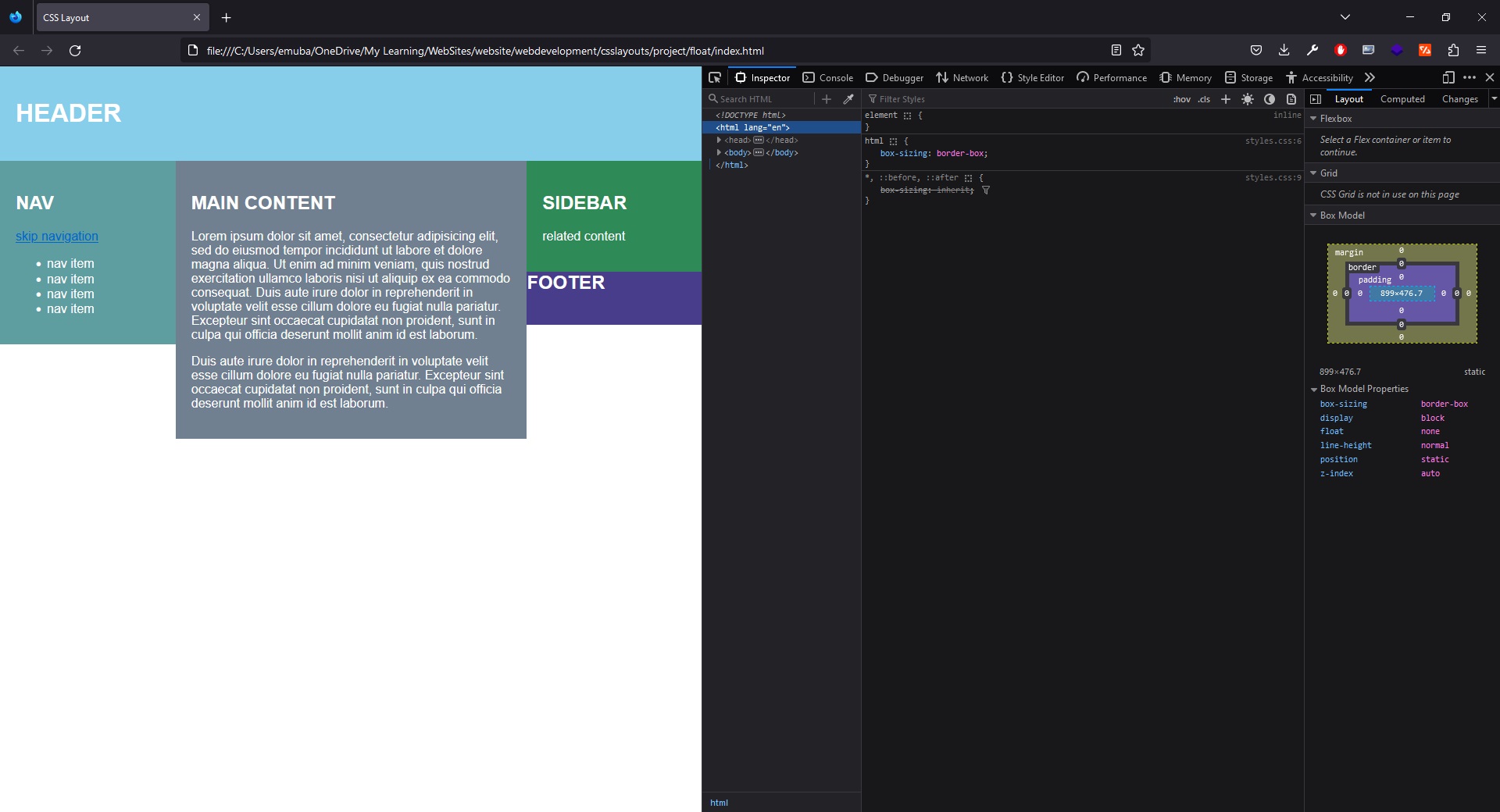The width and height of the screenshot is (1500, 812).
Task: Click the 899×476.7 content box dimensions
Action: [x=1401, y=294]
